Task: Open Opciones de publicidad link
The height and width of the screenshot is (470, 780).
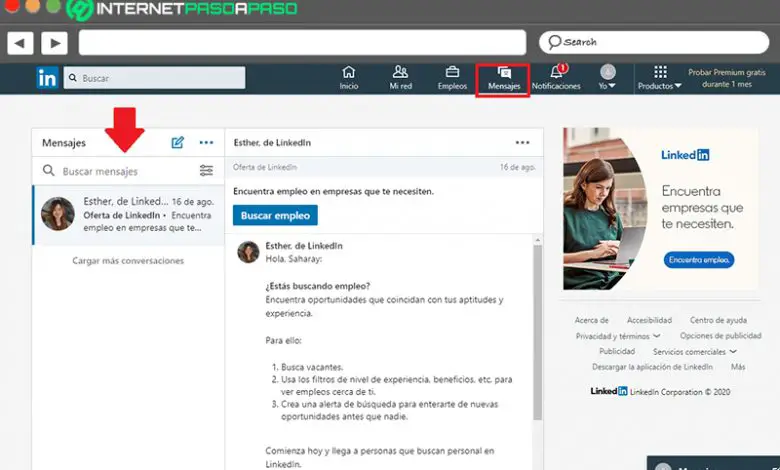Action: [720, 336]
